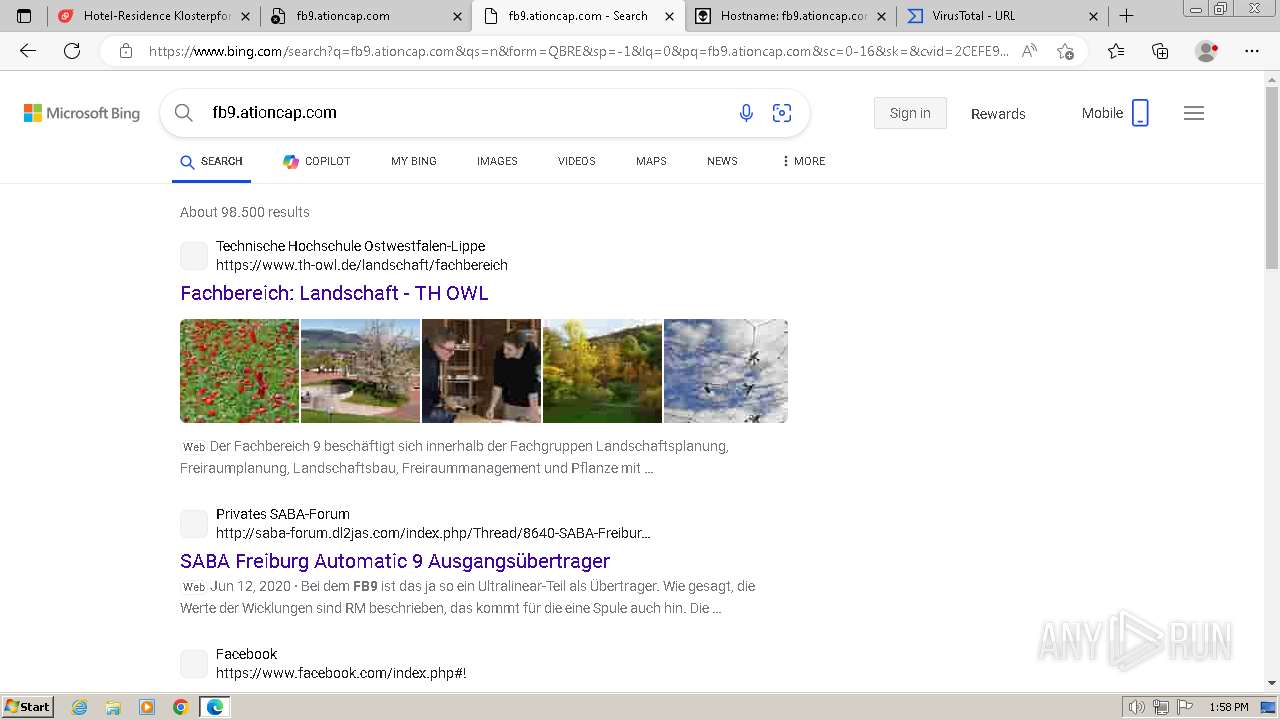Add this page to favorites

[1065, 51]
